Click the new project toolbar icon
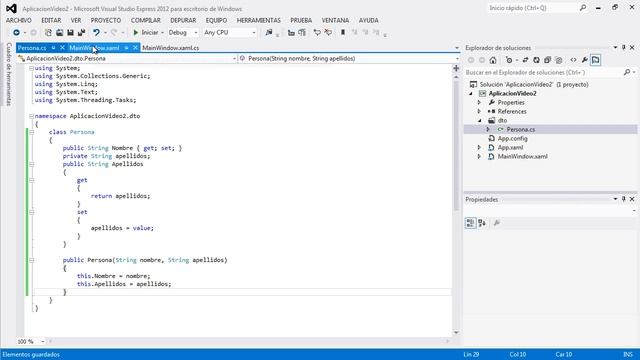Screen dimensions: 640x360 point(48,33)
